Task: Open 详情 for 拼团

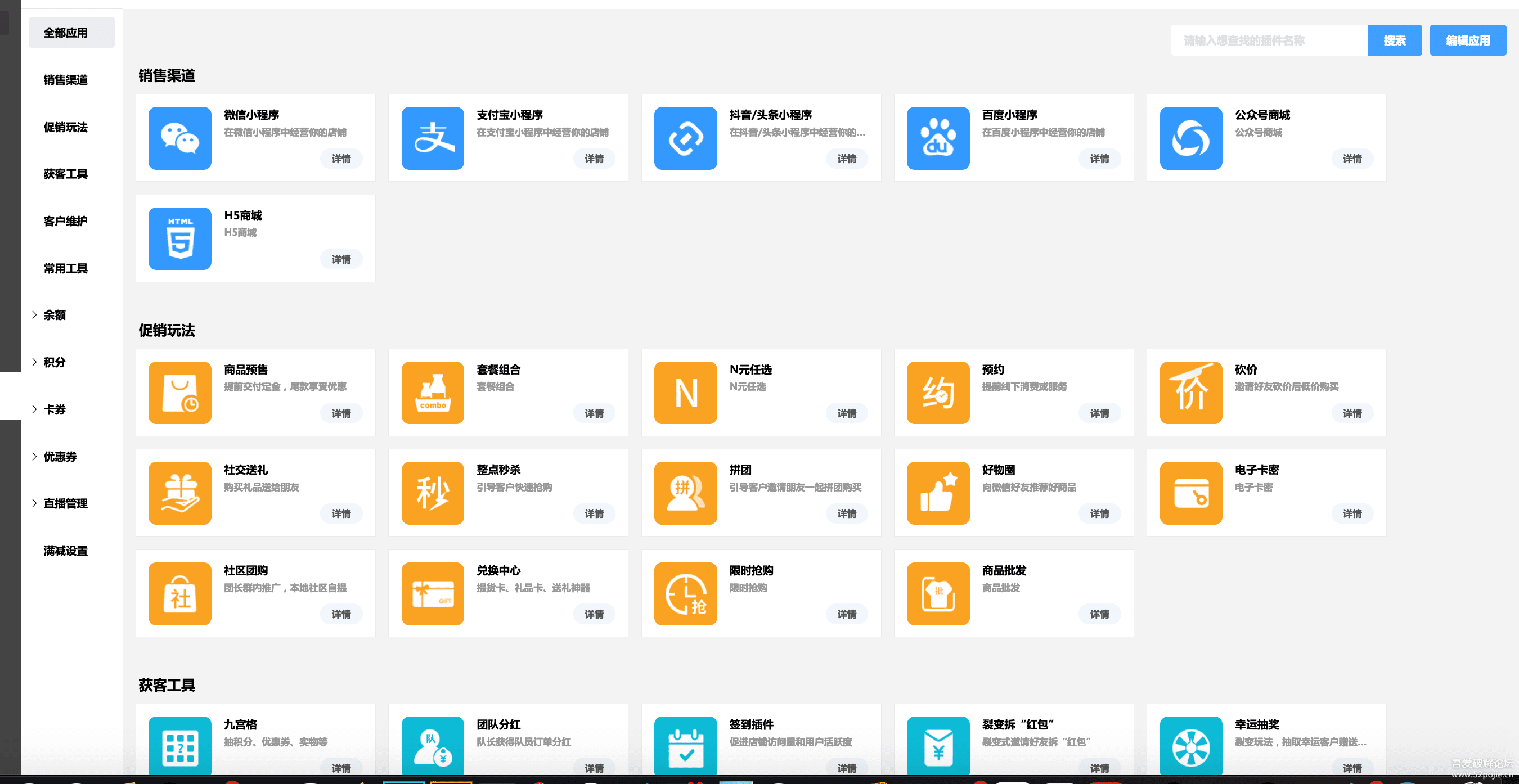Action: [847, 513]
